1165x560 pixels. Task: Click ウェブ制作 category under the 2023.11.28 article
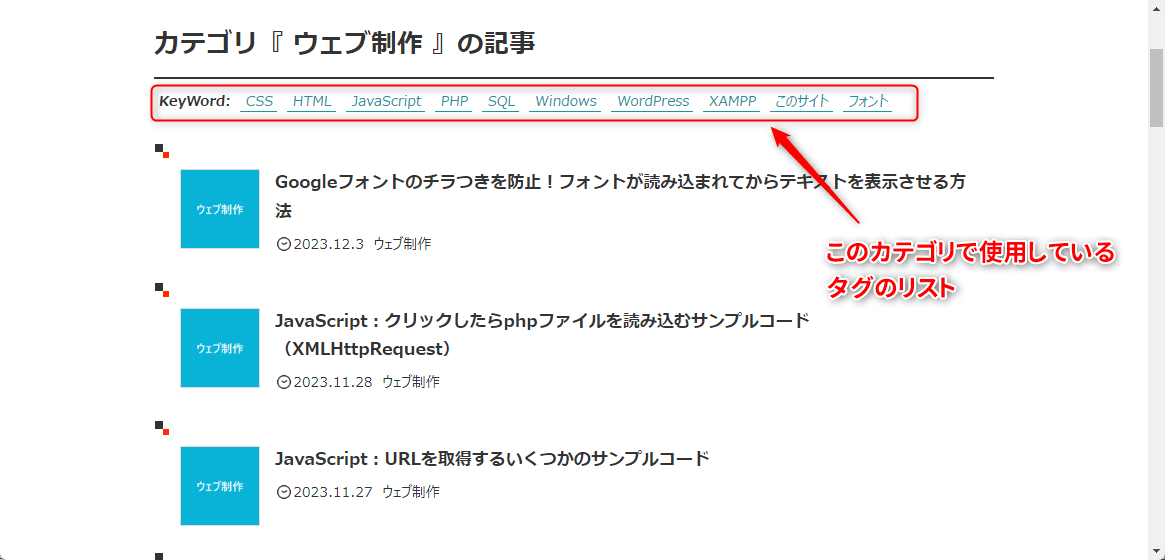pos(410,382)
